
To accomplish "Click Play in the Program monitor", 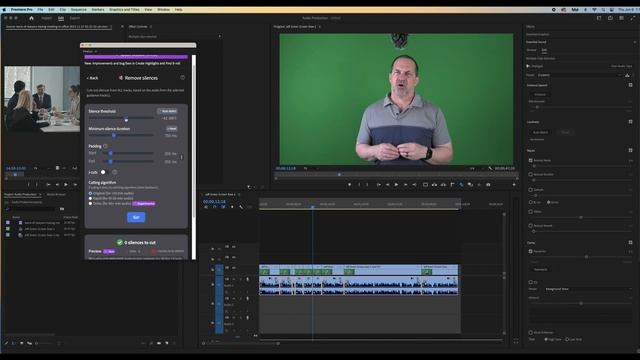I will [396, 185].
